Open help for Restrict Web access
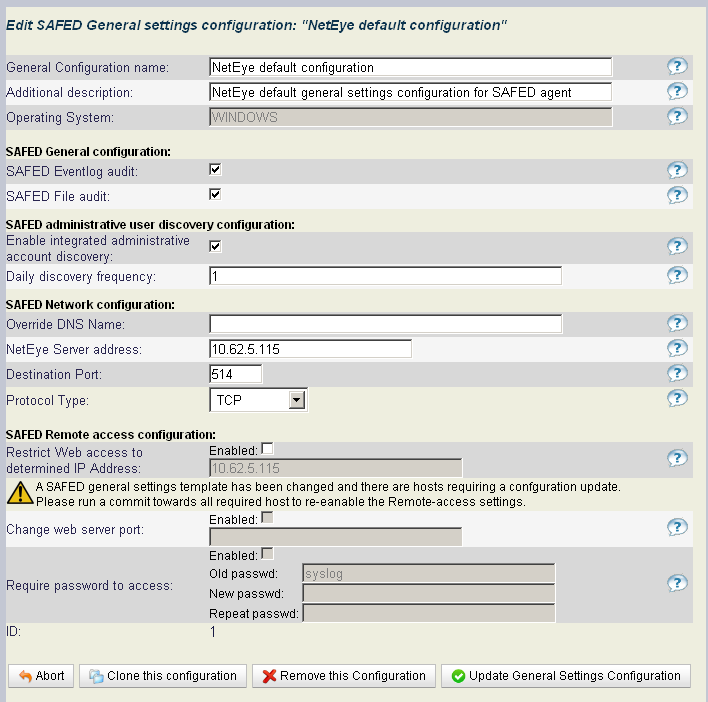Screen dimensions: 708x702 [677, 458]
